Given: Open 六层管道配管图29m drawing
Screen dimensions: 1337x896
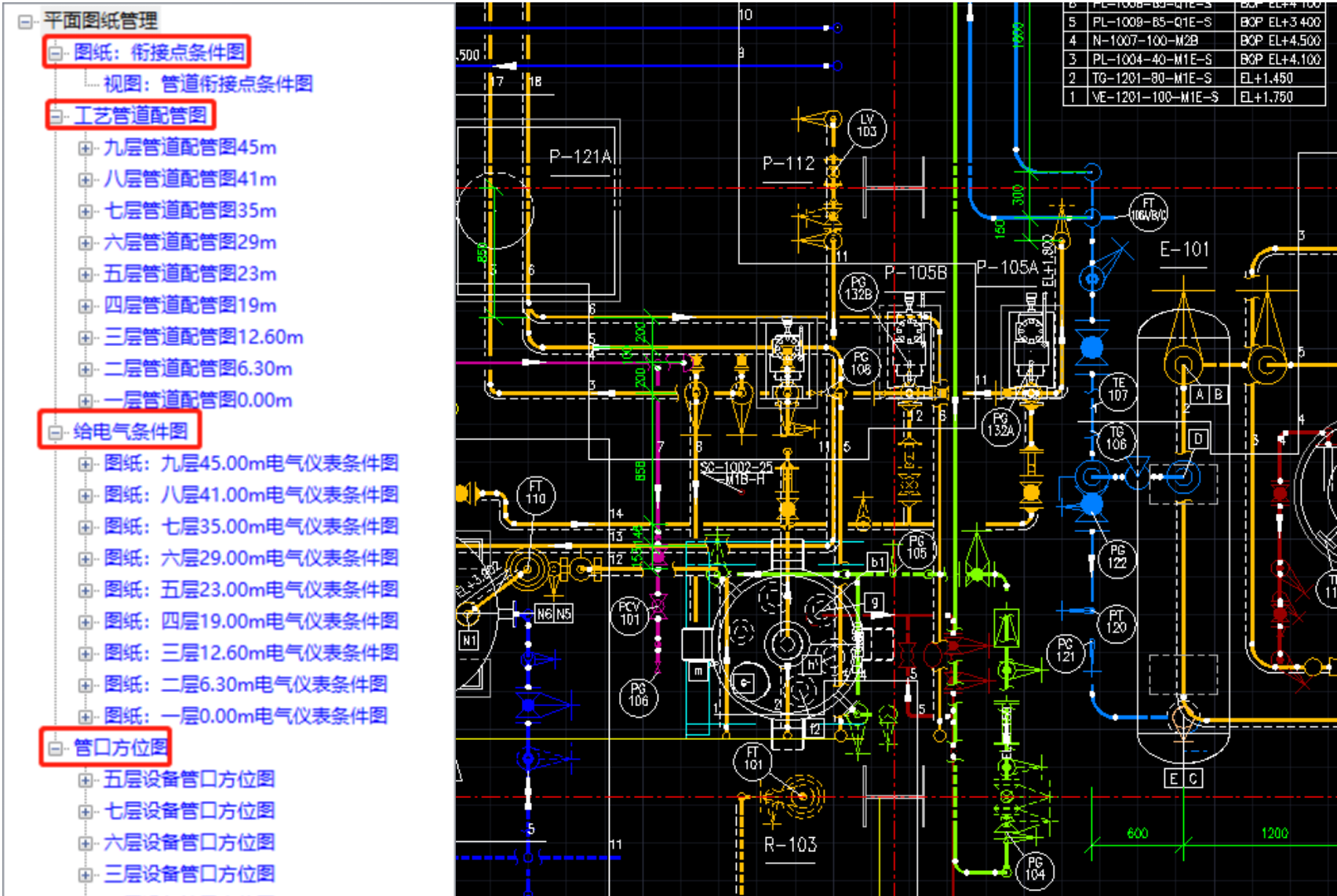Looking at the screenshot, I should [x=190, y=242].
